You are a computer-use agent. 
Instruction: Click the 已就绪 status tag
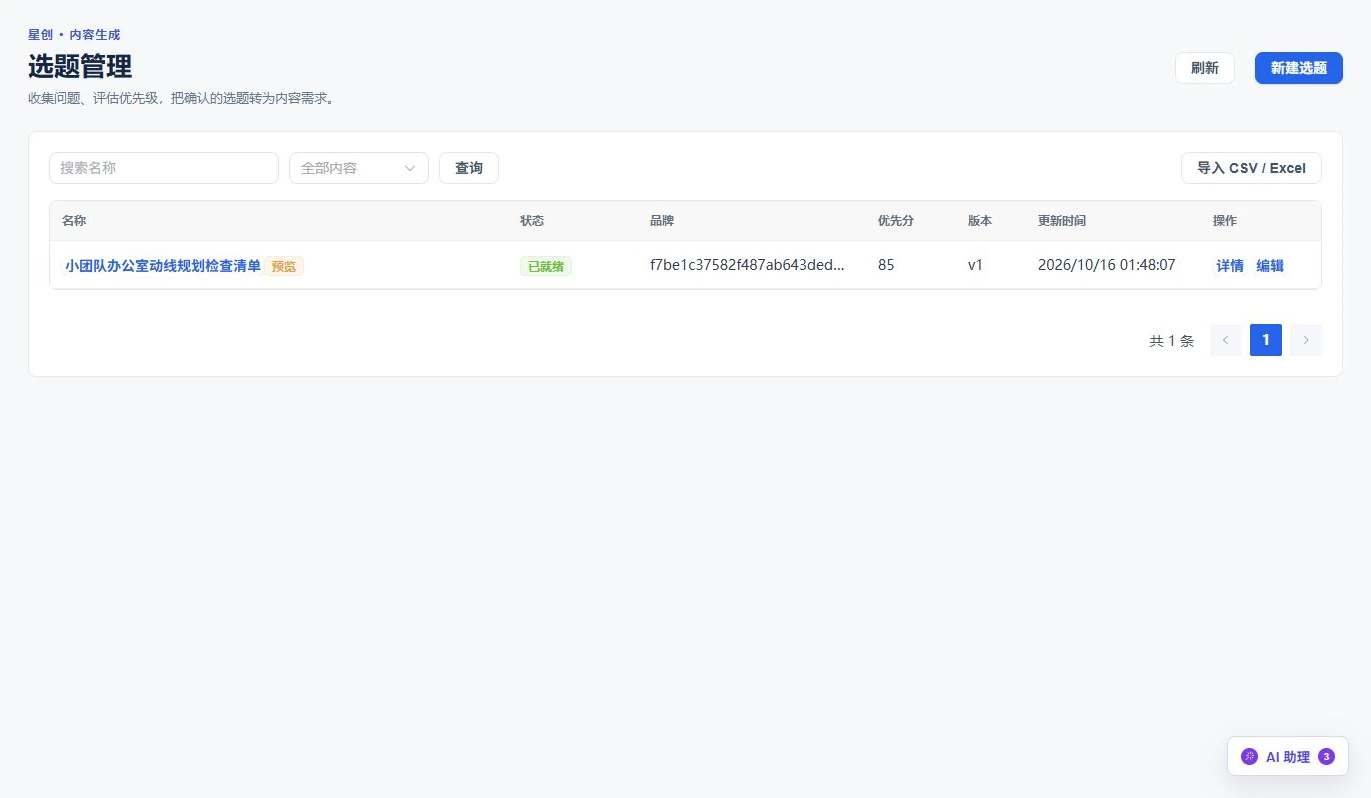(546, 266)
